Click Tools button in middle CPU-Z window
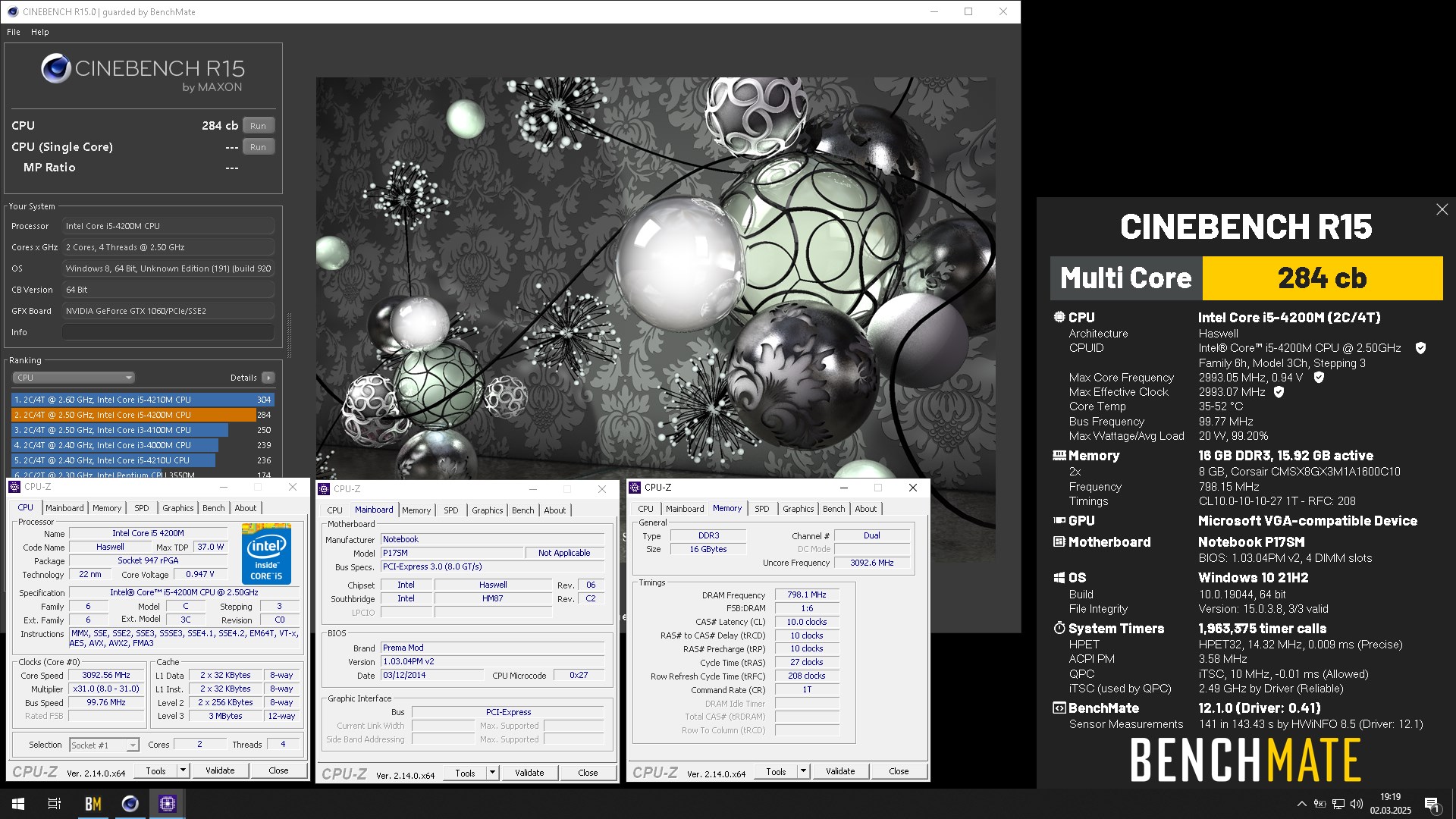Screen dimensions: 1456x819 point(465,773)
